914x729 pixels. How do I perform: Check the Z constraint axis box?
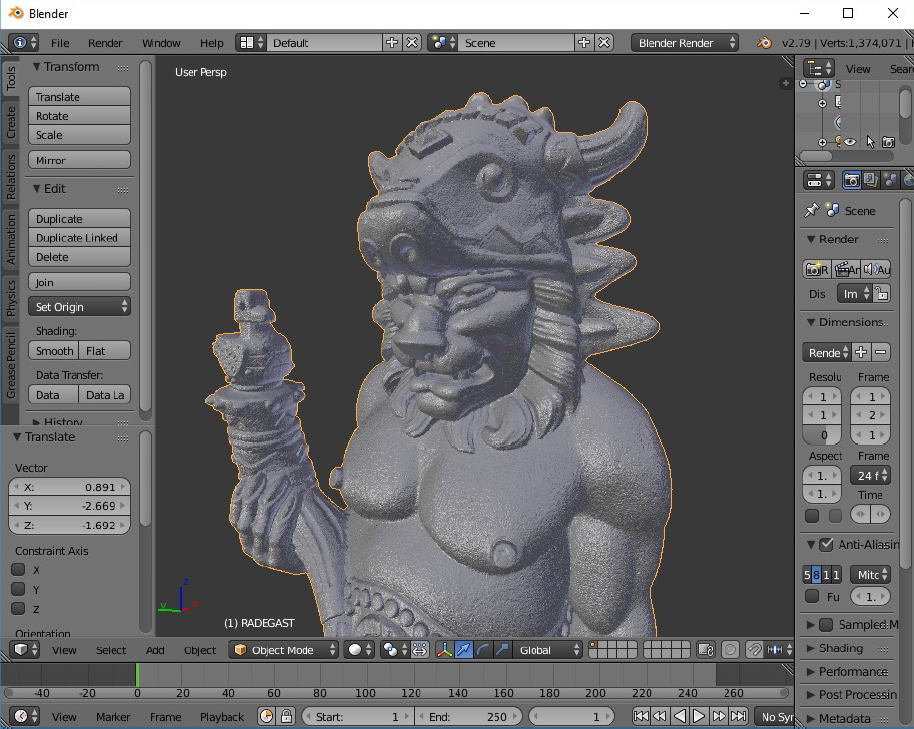[x=18, y=609]
